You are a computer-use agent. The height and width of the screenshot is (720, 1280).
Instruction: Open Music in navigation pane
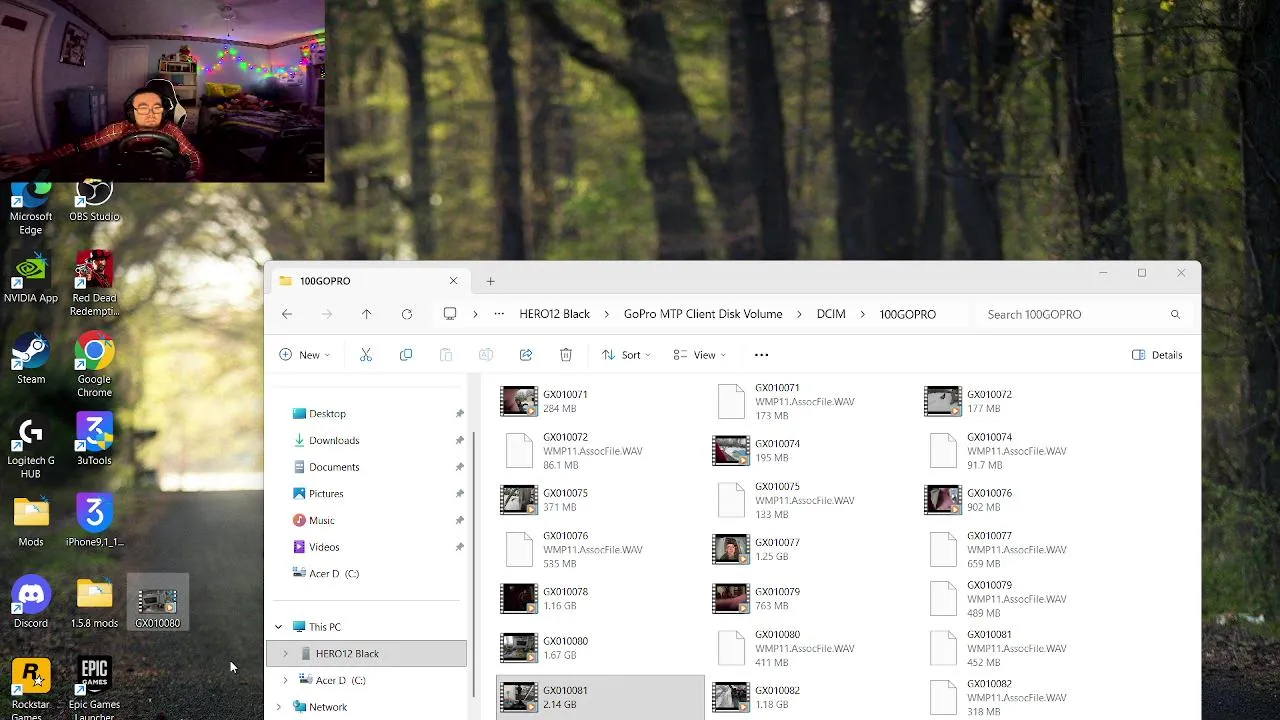click(x=322, y=521)
